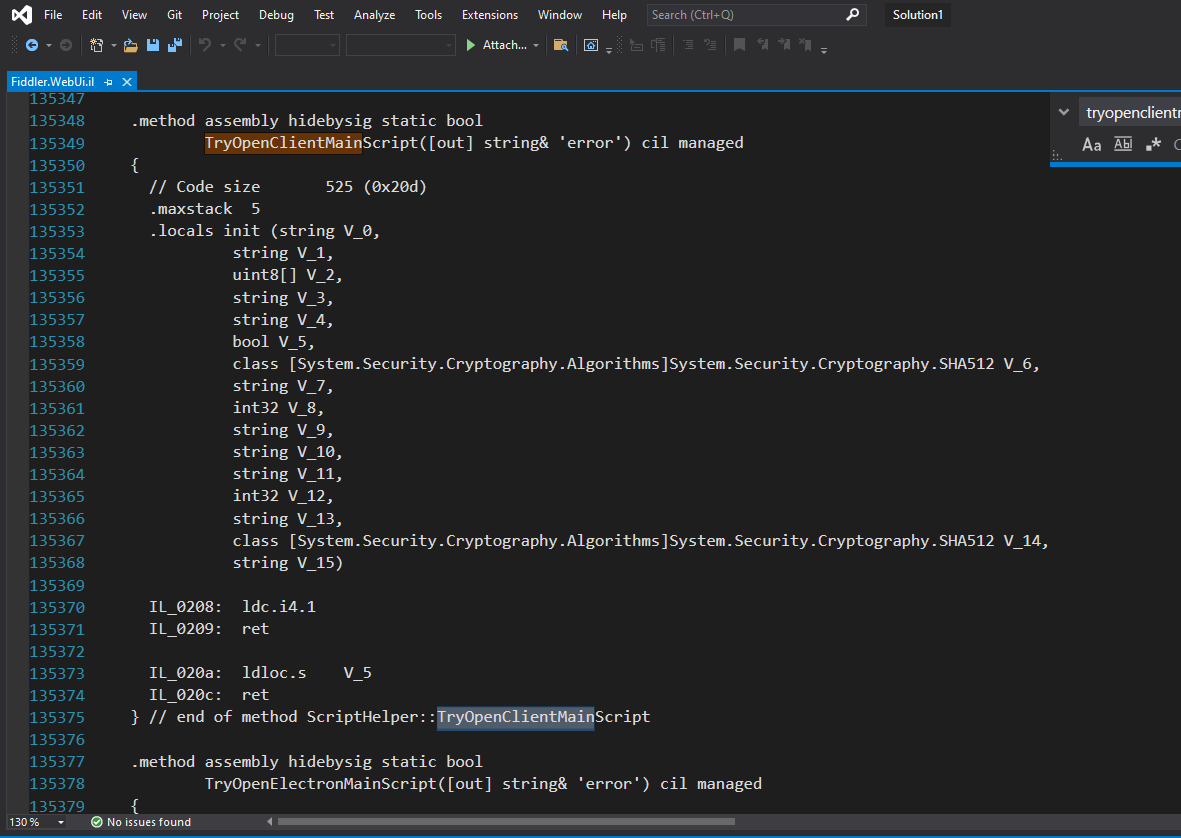Open the Navigate Backward history dropdown
The height and width of the screenshot is (838, 1181).
[48, 46]
